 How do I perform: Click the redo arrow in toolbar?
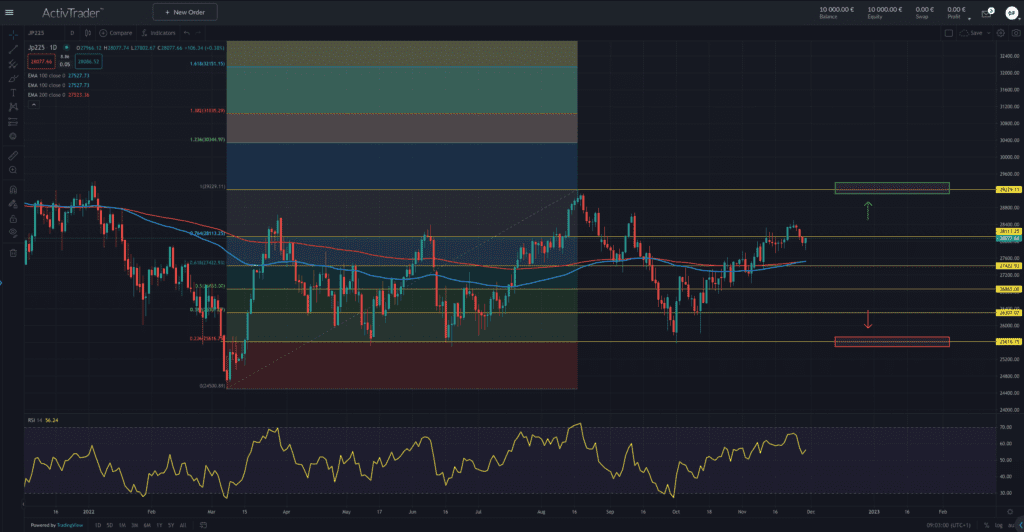(199, 33)
